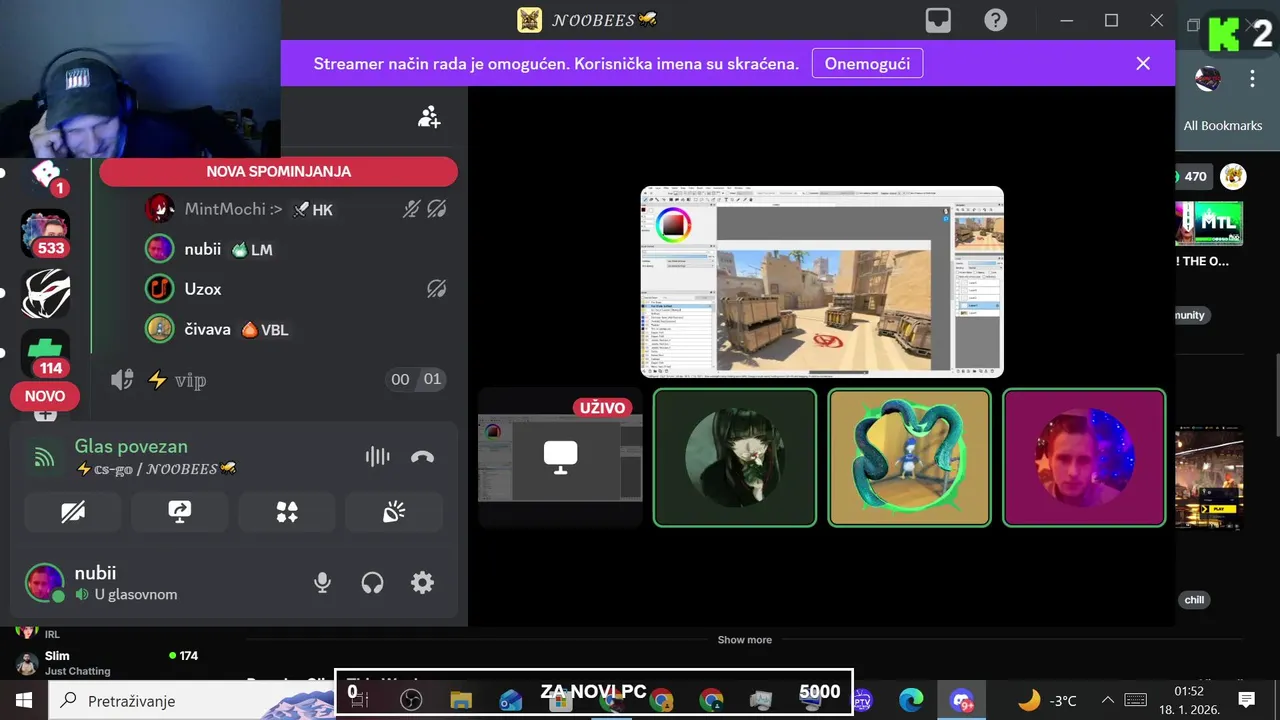
Task: Click the NOVO unread pill
Action: [45, 396]
